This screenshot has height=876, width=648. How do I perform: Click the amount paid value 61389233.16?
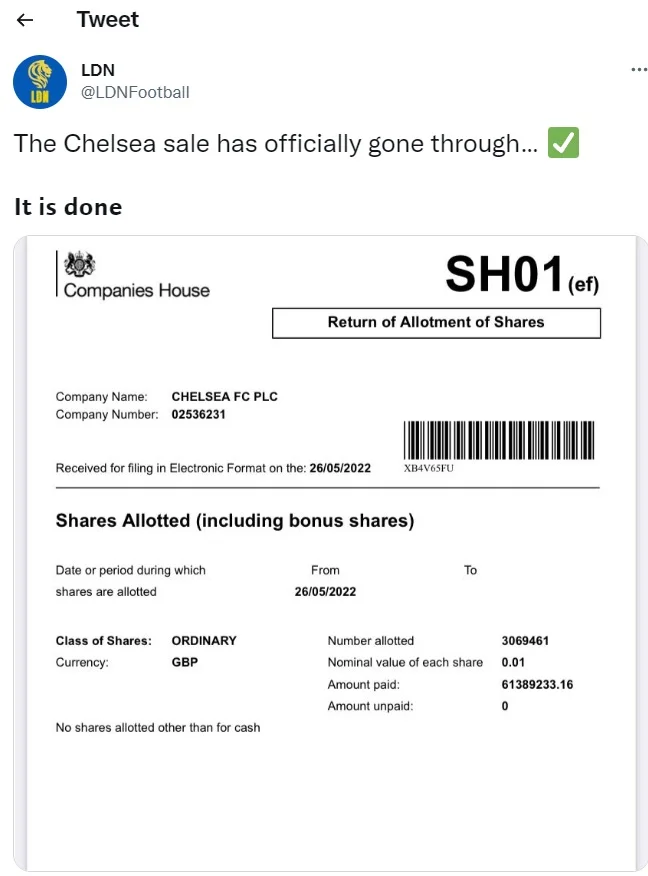pyautogui.click(x=537, y=684)
